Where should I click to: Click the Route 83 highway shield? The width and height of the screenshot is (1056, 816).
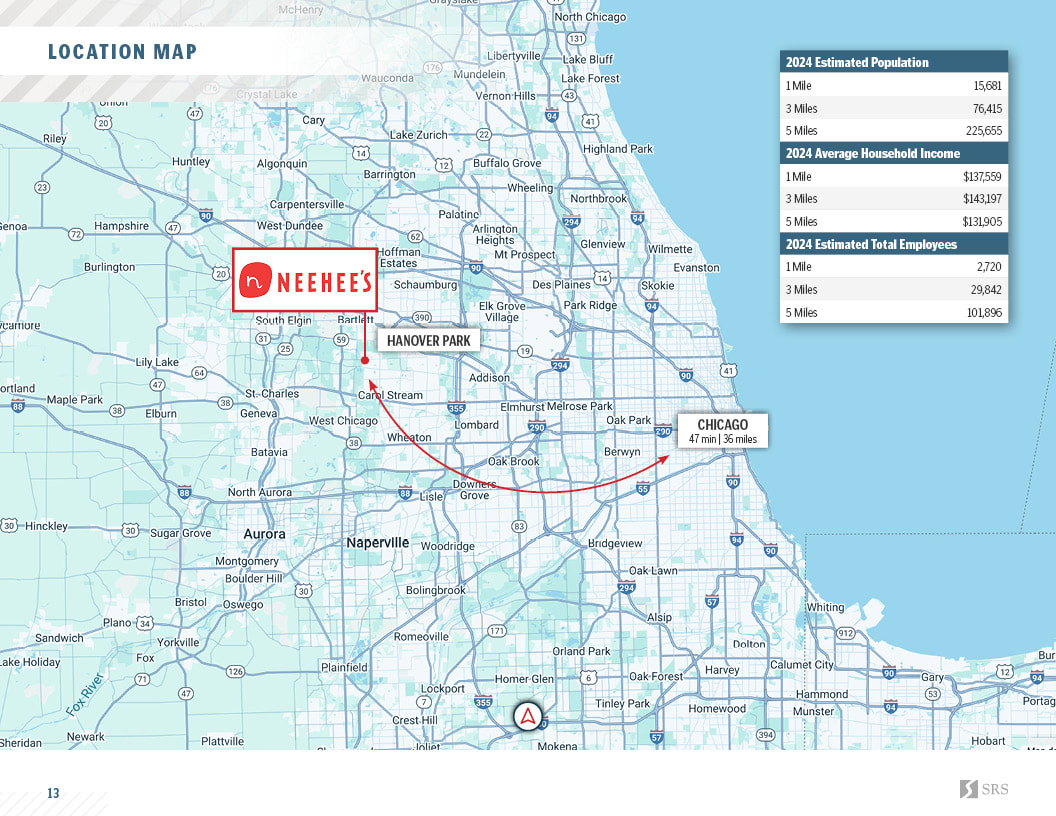(519, 526)
